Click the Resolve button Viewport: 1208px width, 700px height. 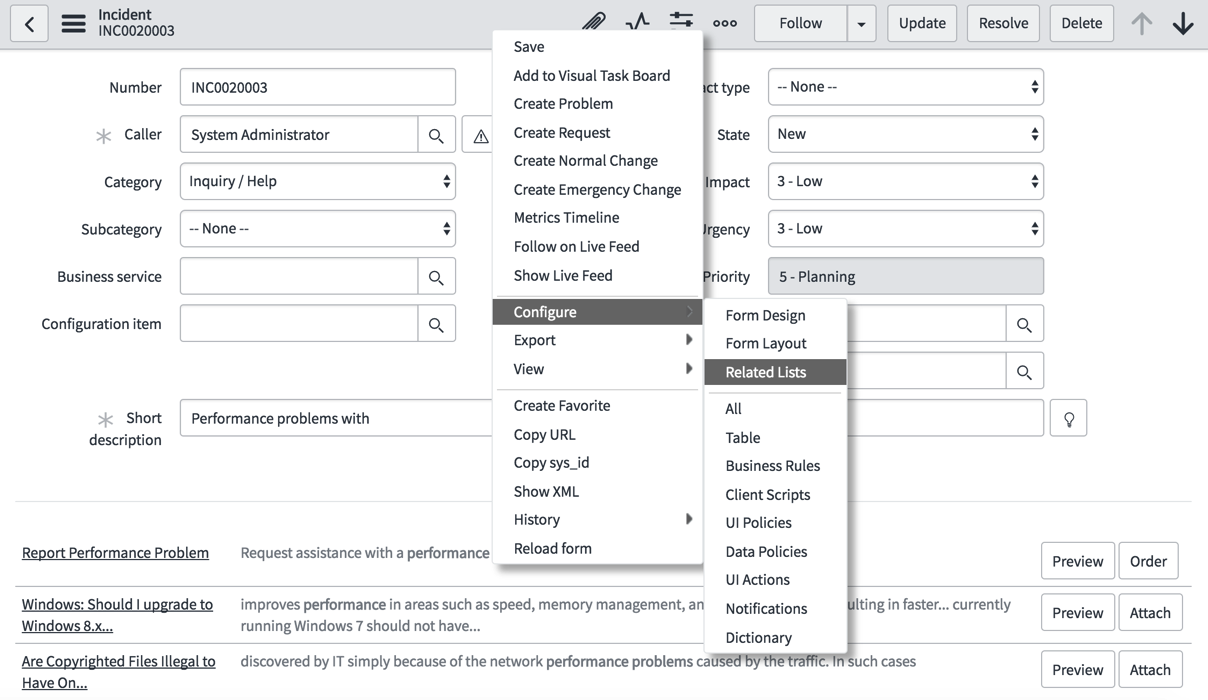(x=1003, y=23)
